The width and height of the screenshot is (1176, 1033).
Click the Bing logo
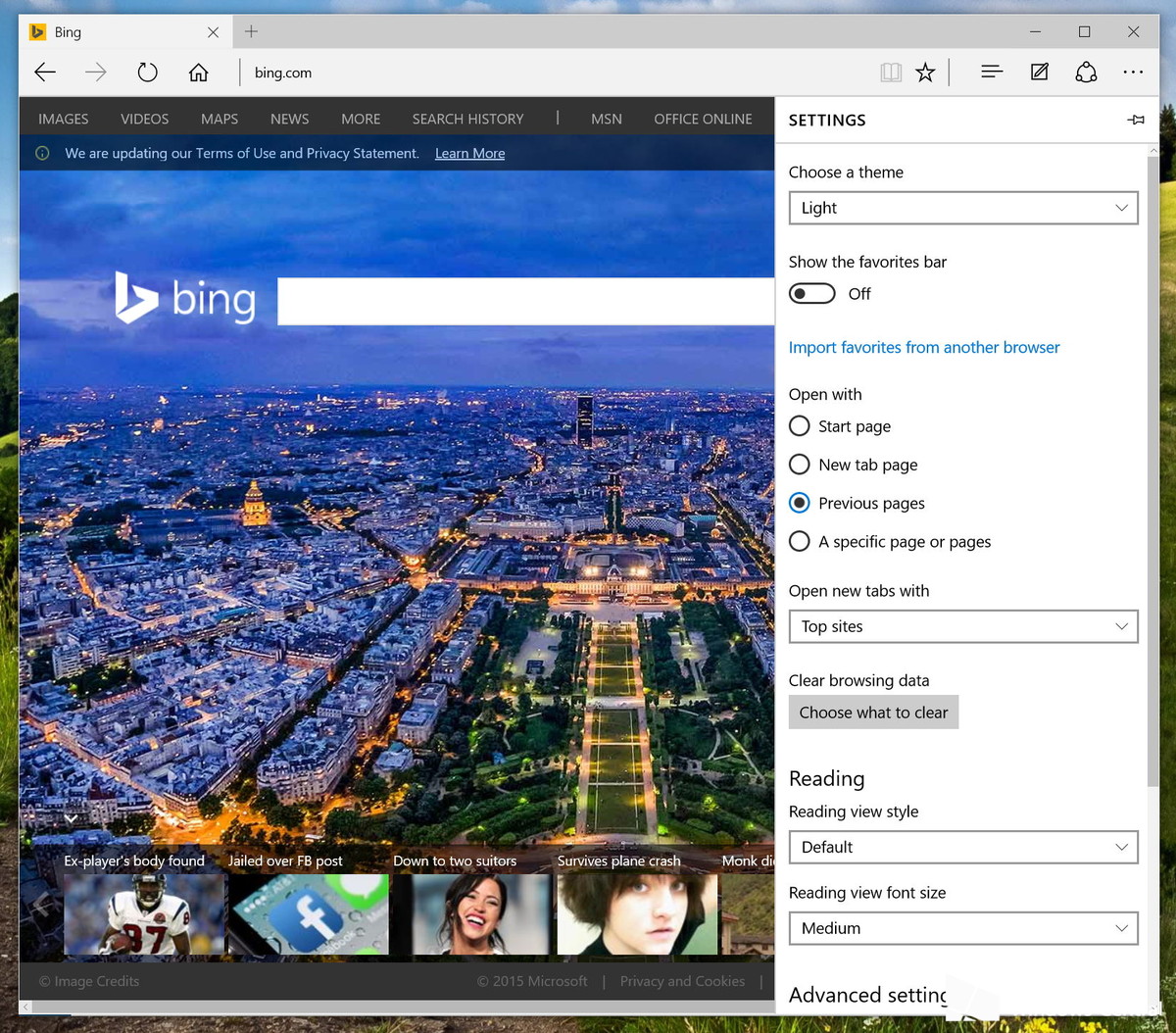185,298
